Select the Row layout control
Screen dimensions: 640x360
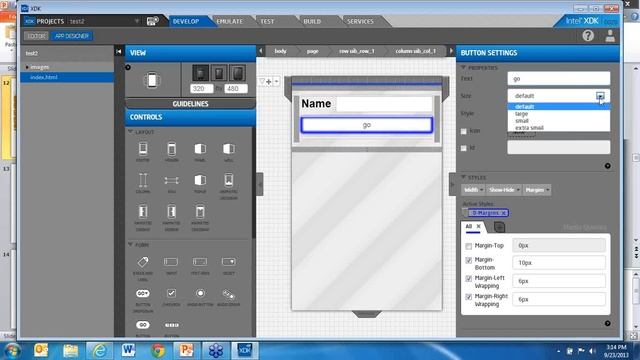click(171, 182)
